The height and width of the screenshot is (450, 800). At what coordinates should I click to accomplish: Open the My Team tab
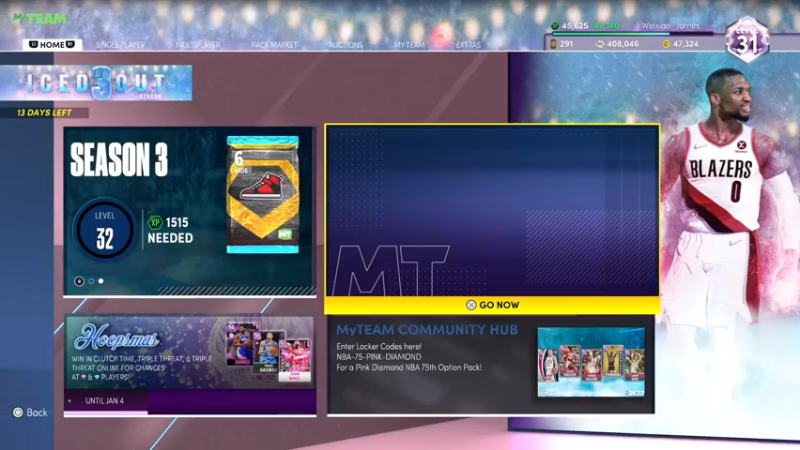(x=409, y=45)
